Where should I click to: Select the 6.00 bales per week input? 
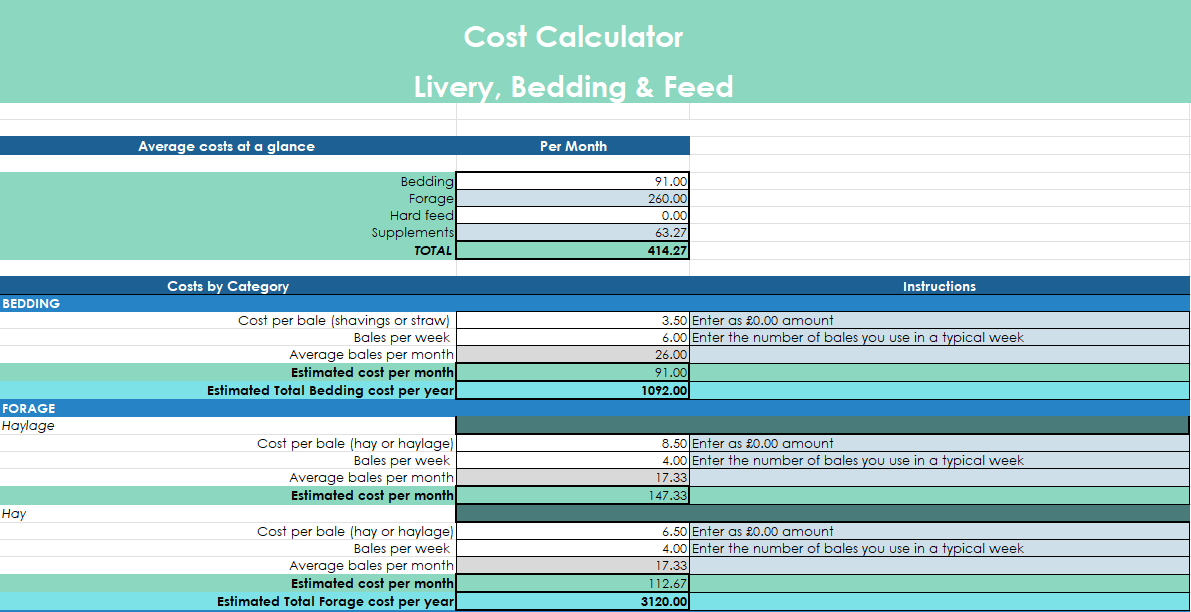(x=573, y=338)
